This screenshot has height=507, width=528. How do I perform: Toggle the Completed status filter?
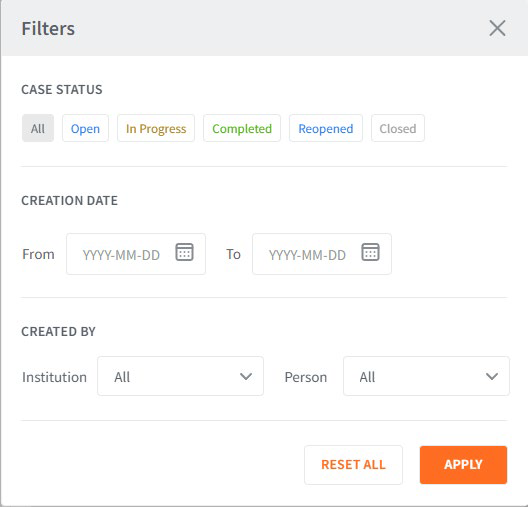pos(242,128)
